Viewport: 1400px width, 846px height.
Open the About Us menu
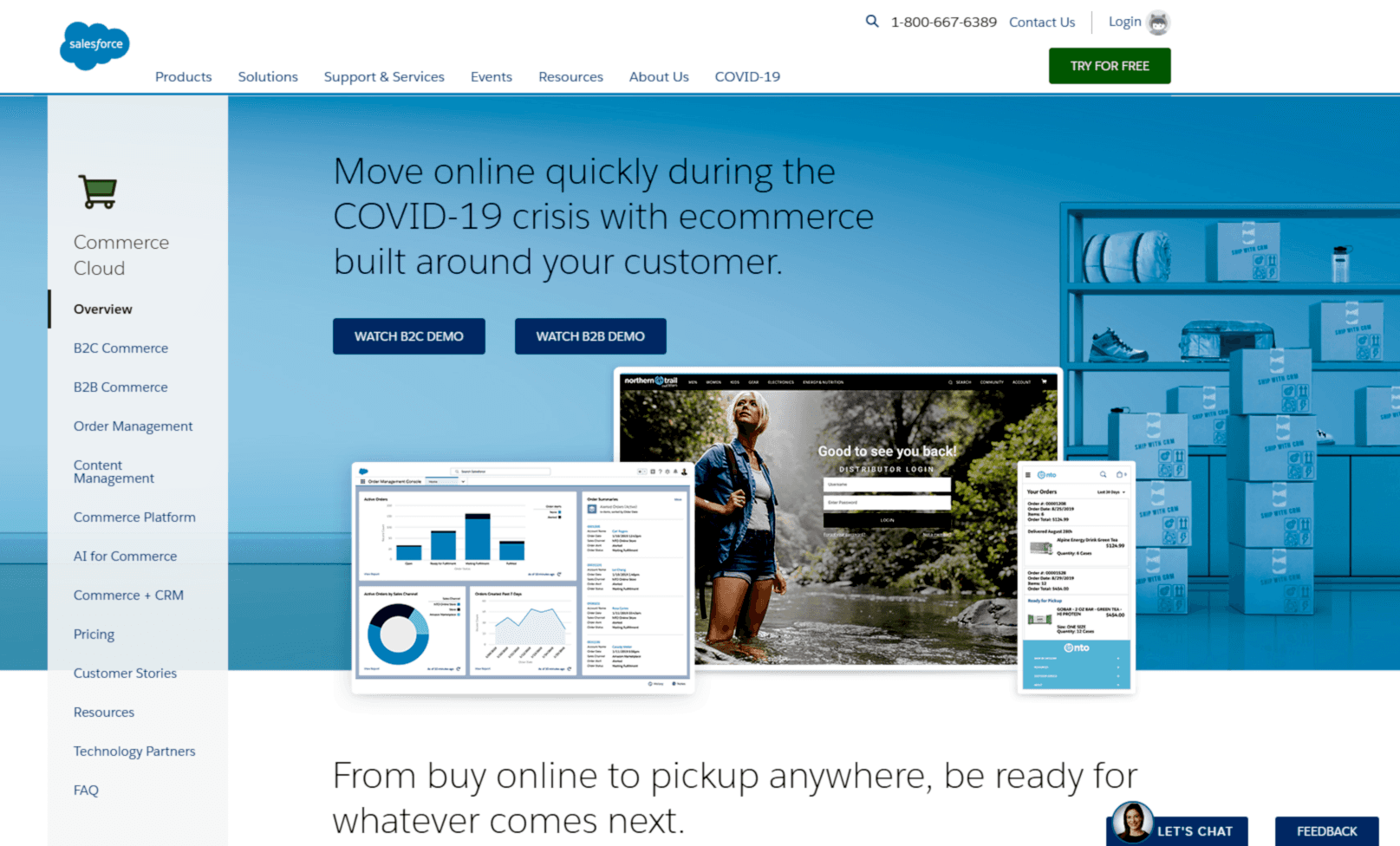659,76
